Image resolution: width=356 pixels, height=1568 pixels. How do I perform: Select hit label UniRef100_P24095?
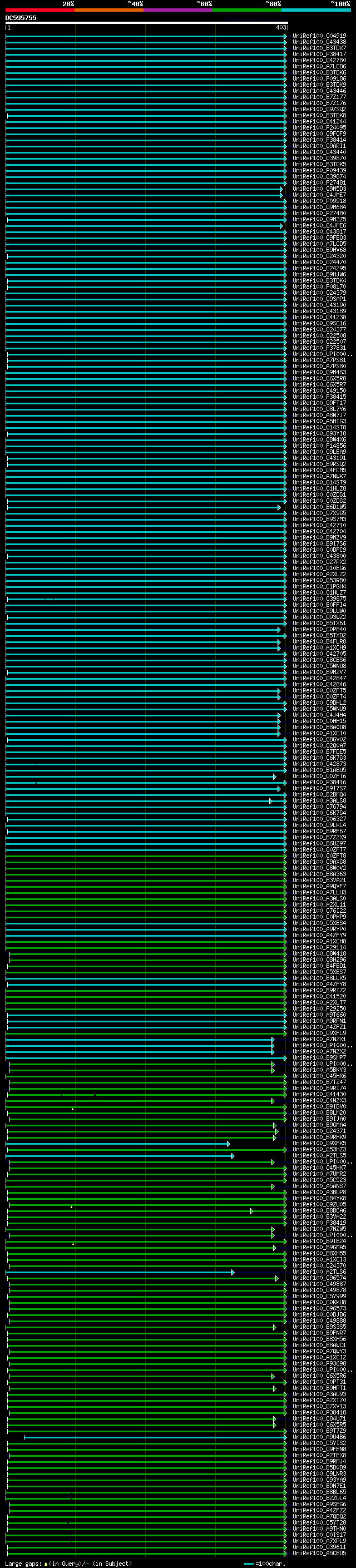[x=319, y=128]
